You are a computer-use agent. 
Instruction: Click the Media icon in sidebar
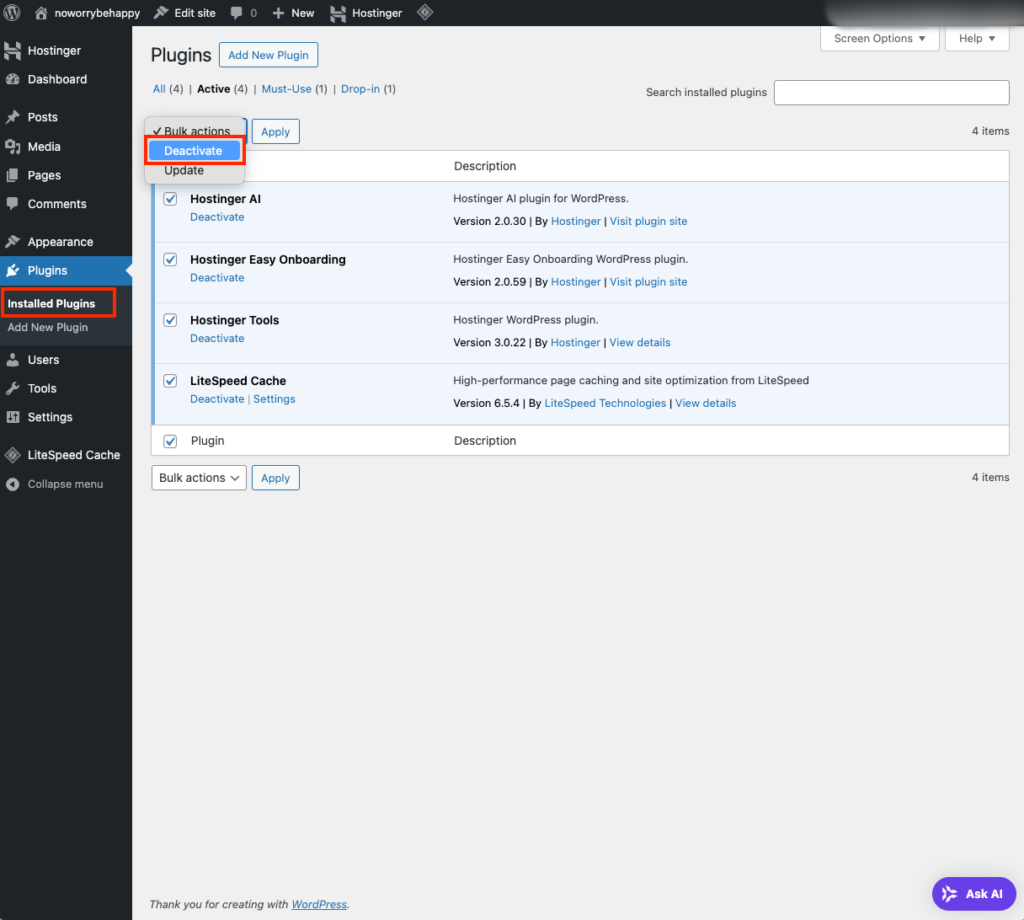(12, 147)
